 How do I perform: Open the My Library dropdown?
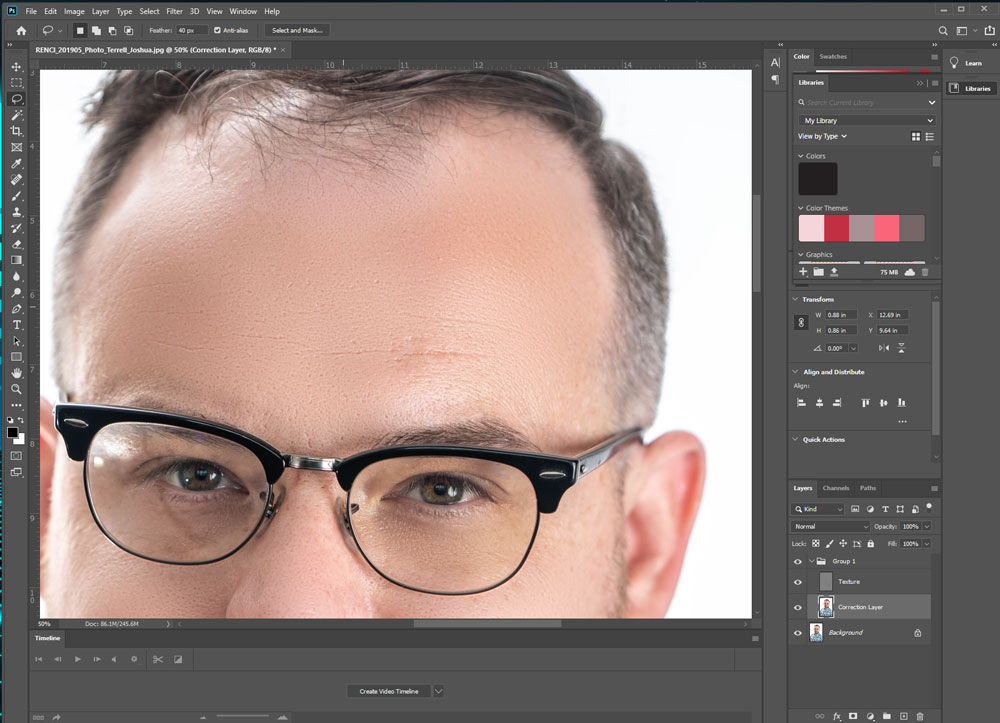pyautogui.click(x=868, y=121)
